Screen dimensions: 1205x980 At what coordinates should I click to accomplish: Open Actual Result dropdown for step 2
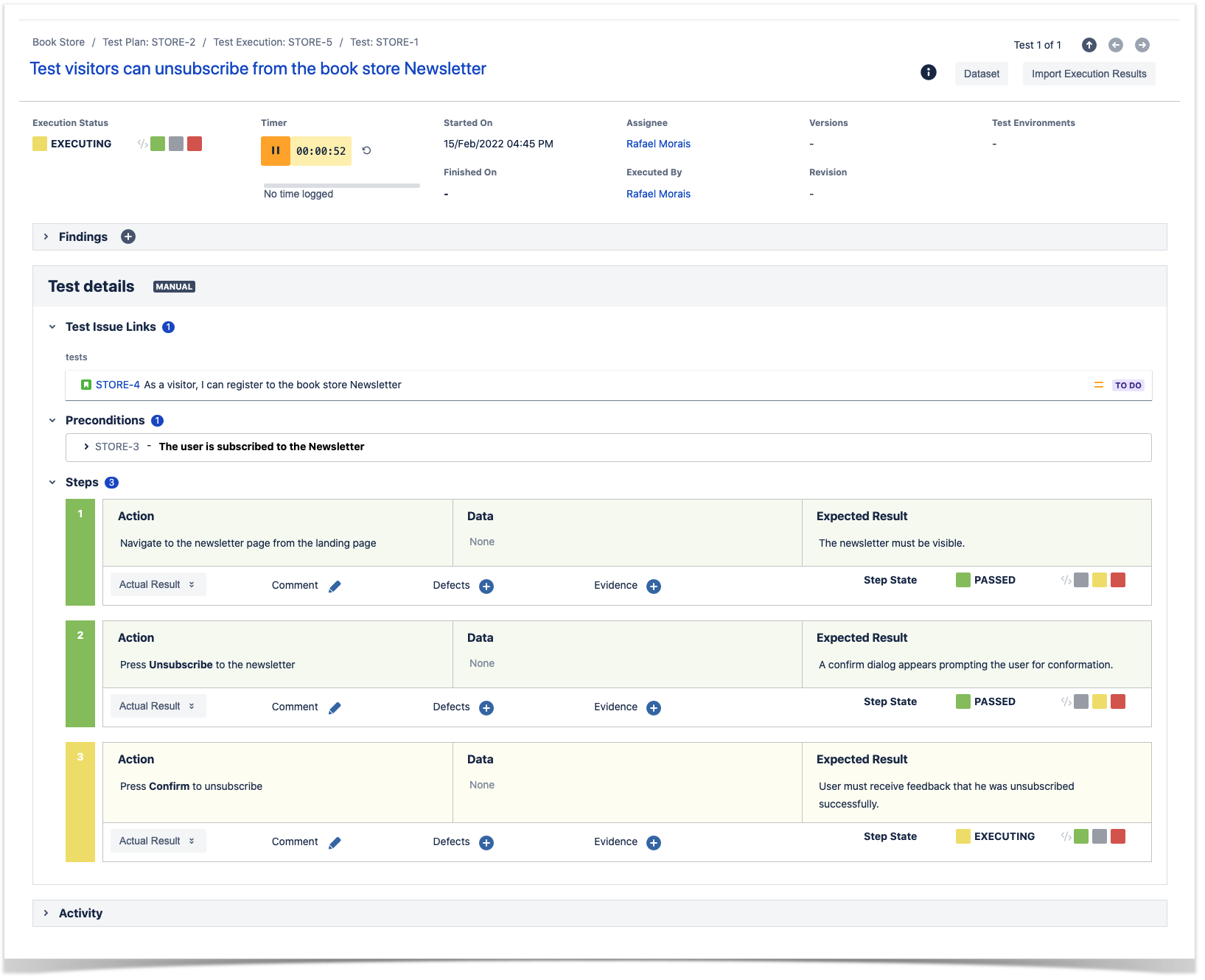158,706
